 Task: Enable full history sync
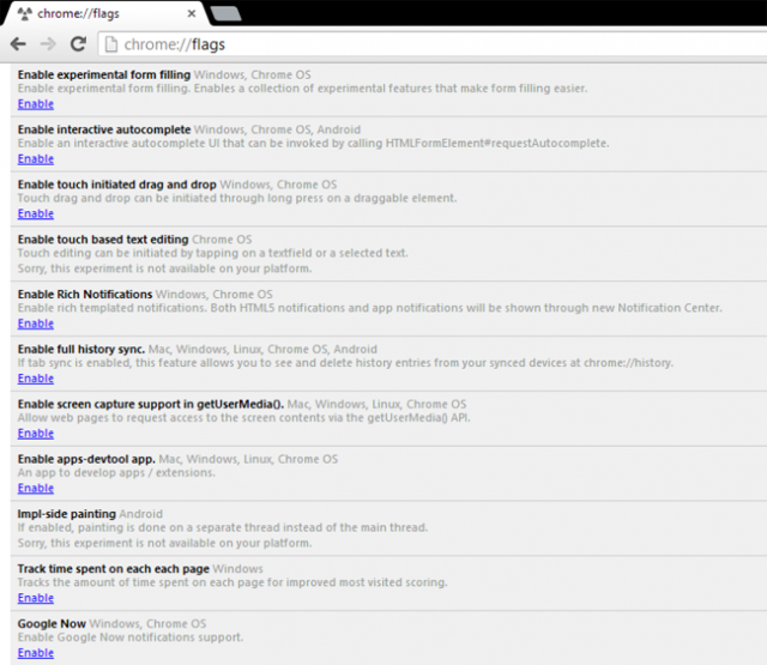pyautogui.click(x=36, y=378)
